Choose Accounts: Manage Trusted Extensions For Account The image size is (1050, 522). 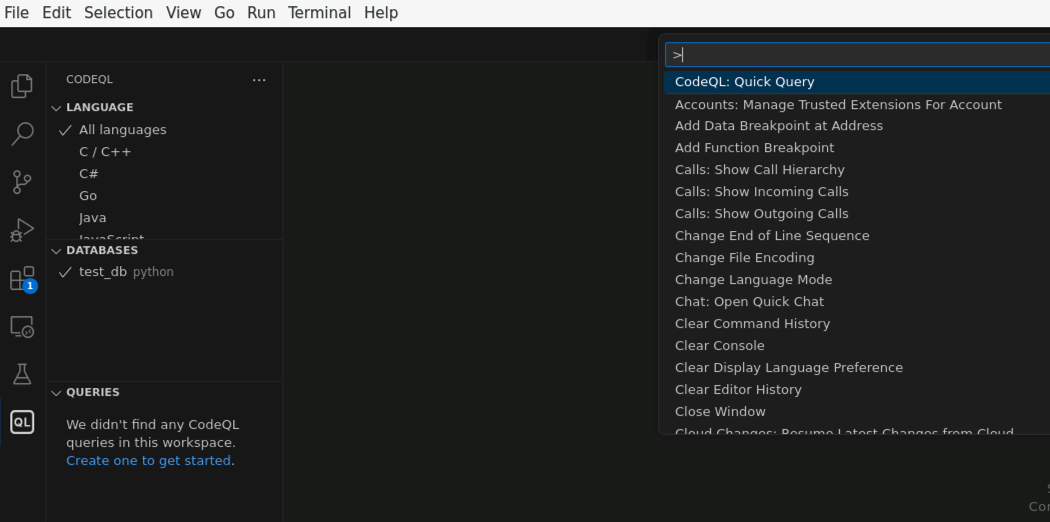point(856,104)
